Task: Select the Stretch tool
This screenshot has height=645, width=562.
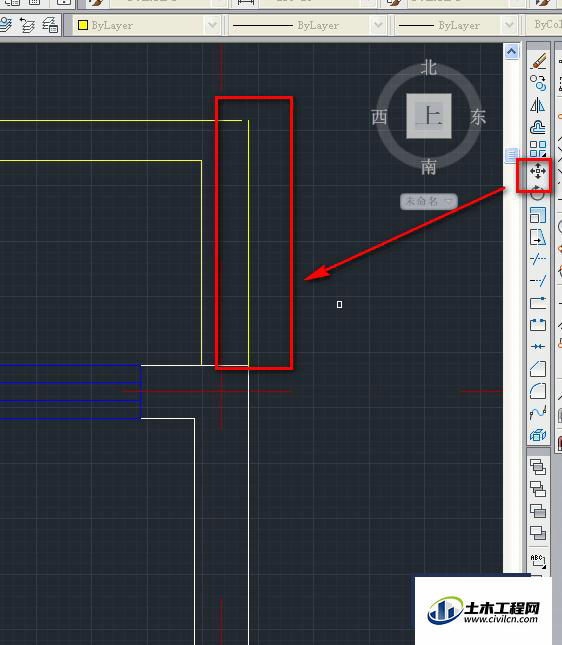Action: pyautogui.click(x=538, y=237)
